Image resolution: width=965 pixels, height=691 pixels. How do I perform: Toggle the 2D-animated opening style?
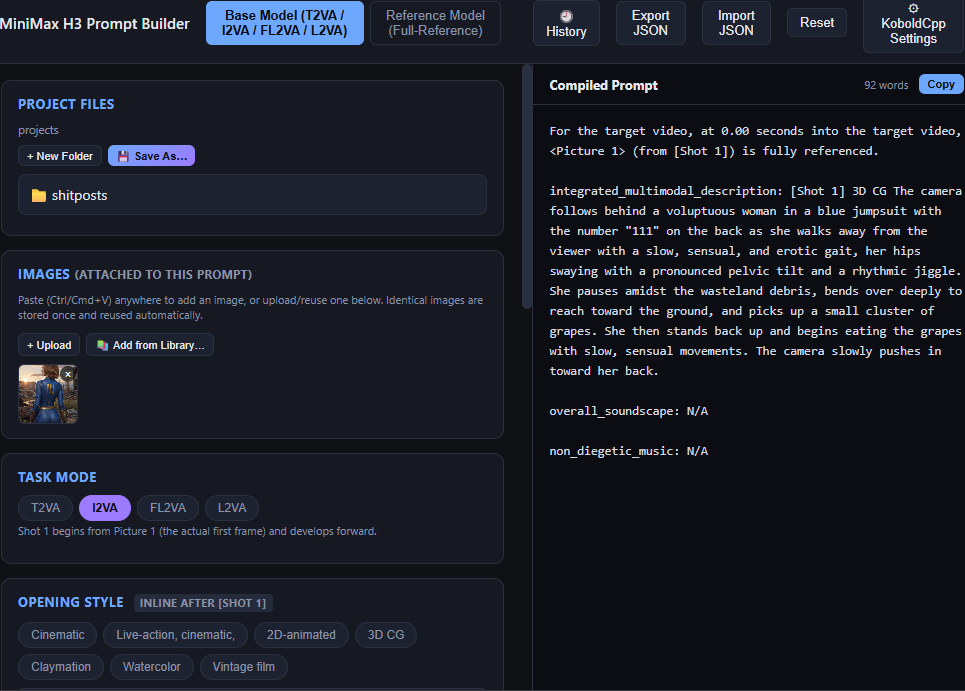point(301,635)
